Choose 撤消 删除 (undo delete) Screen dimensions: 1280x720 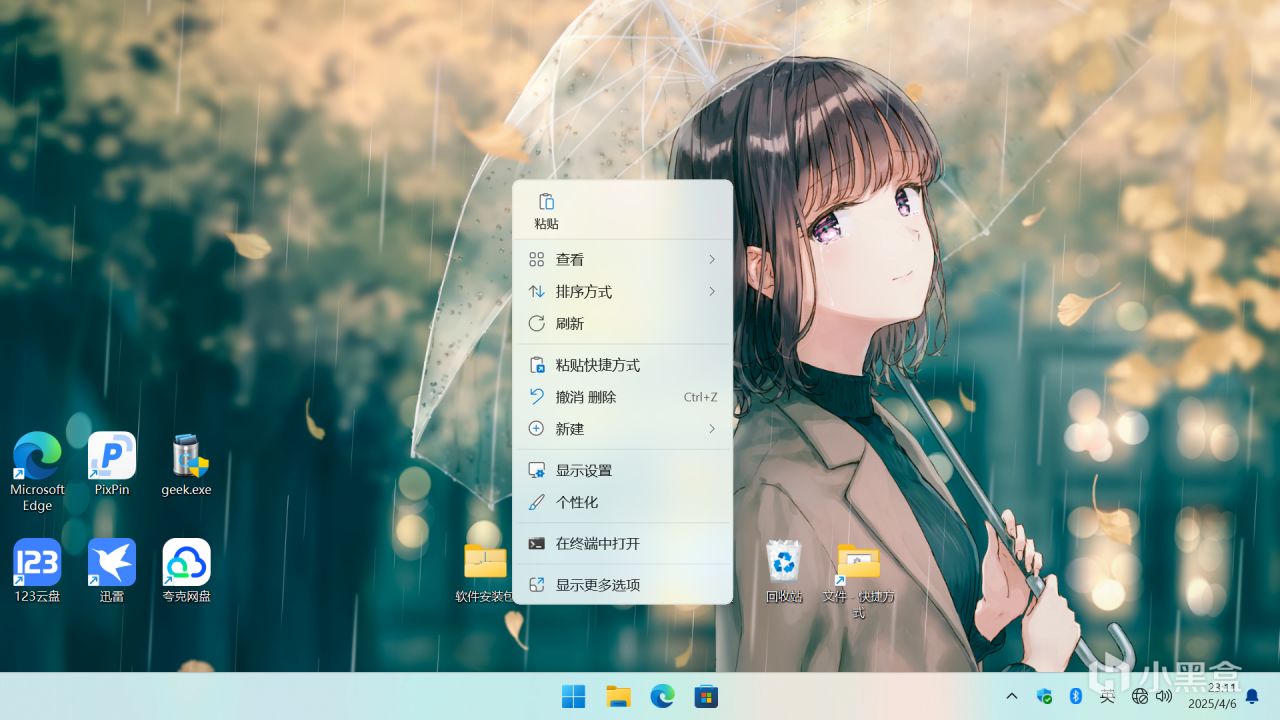(622, 397)
